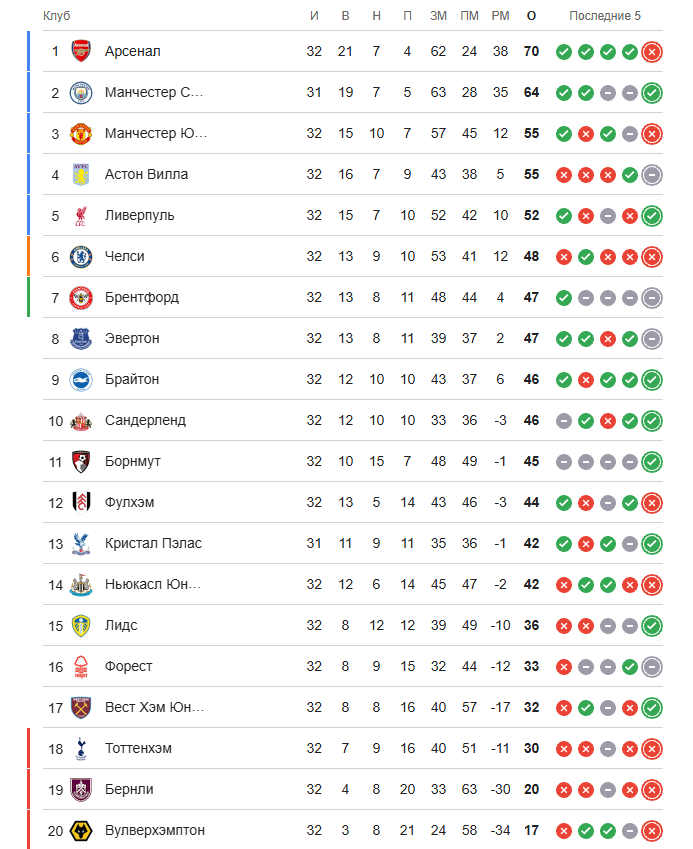Image resolution: width=693 pixels, height=849 pixels.
Task: Open the Фулхэм team link
Action: point(129,502)
